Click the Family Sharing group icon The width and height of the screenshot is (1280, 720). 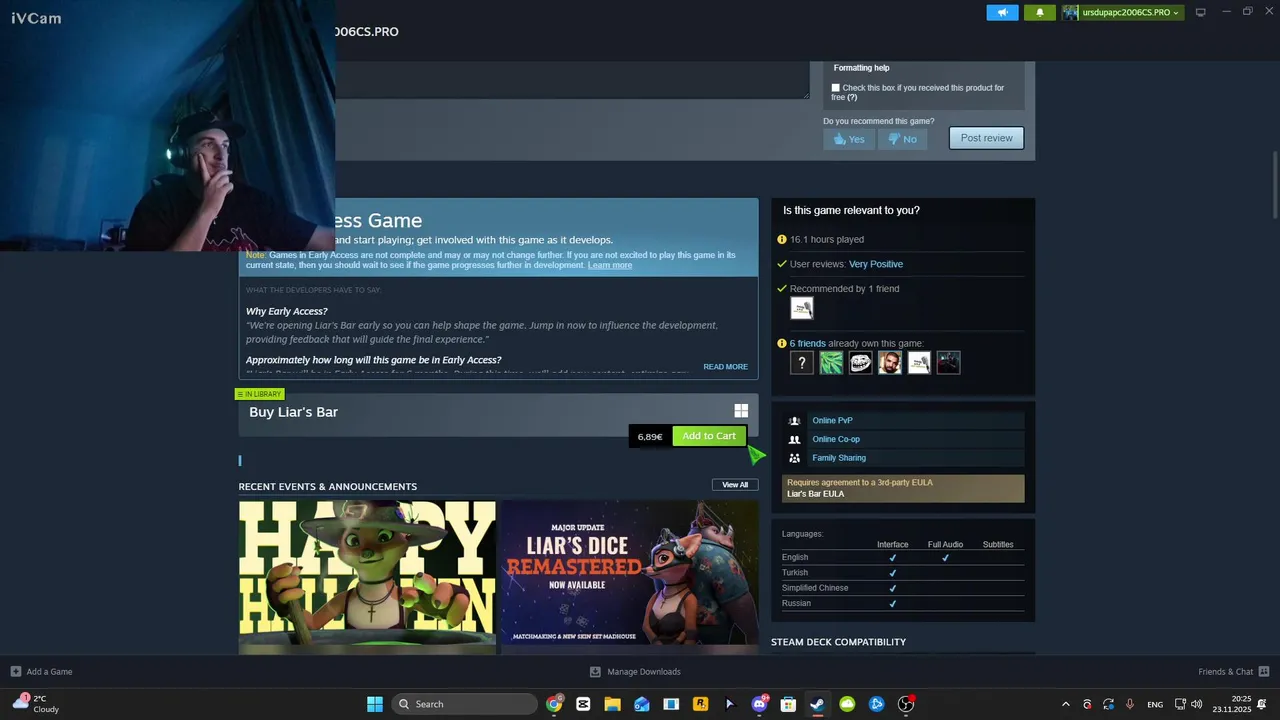pyautogui.click(x=794, y=458)
